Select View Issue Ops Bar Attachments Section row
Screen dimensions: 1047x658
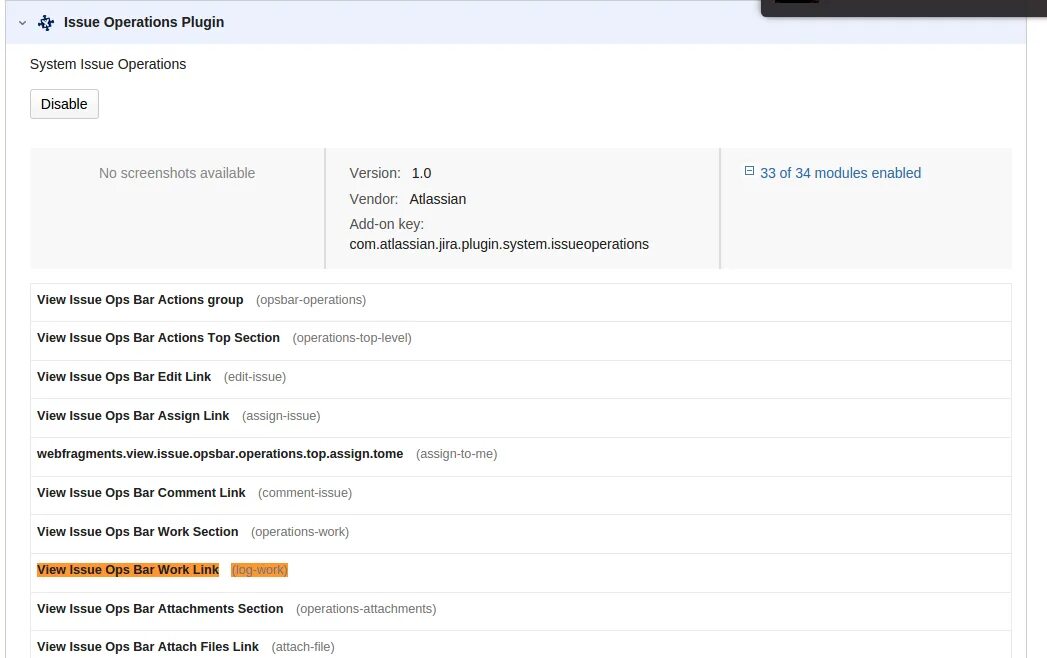point(521,609)
